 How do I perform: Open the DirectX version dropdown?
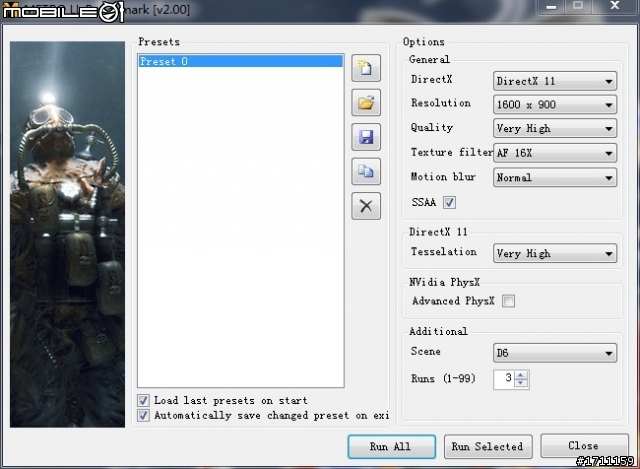[x=555, y=81]
